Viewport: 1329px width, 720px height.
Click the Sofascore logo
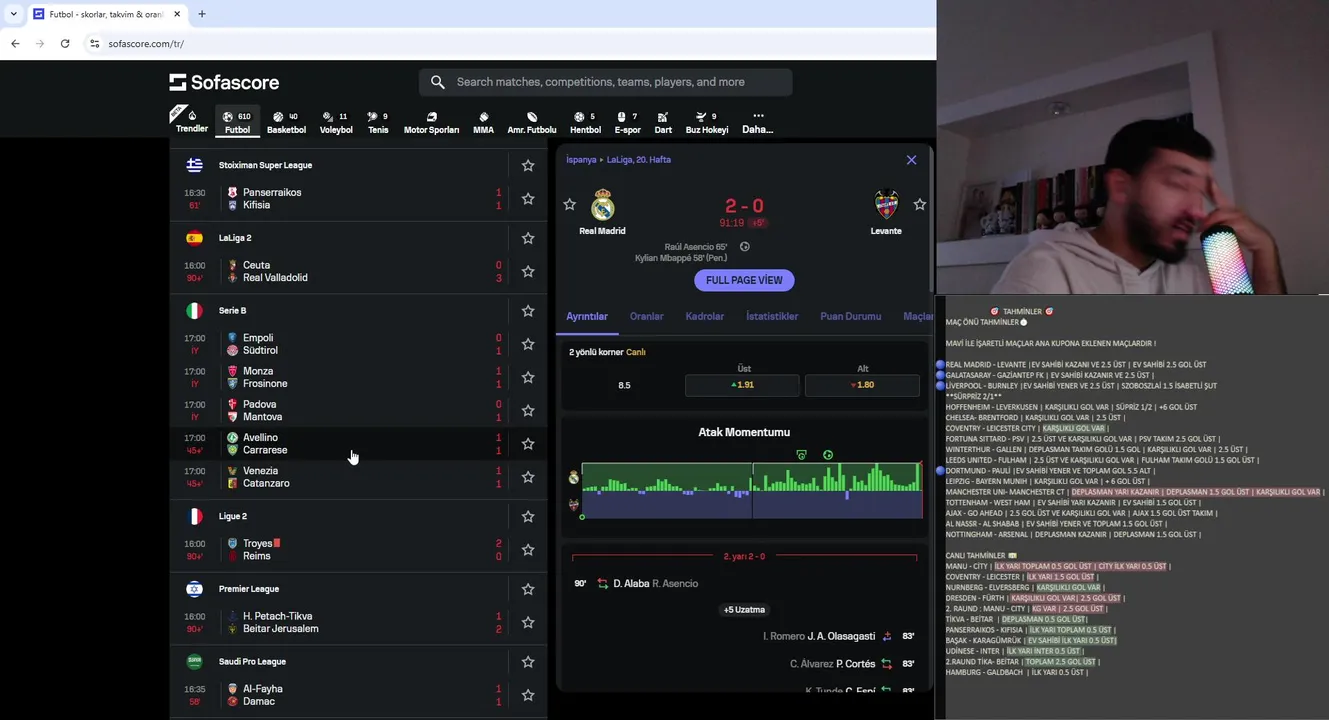click(224, 82)
